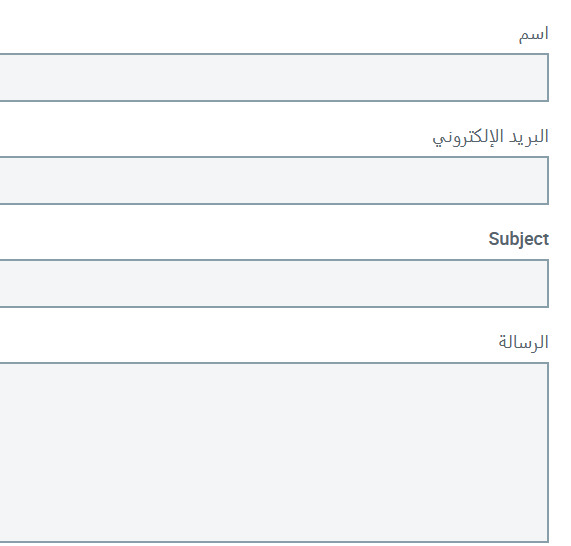Focus the input beneath the Subject heading
Viewport: 571px width, 546px height.
point(274,283)
